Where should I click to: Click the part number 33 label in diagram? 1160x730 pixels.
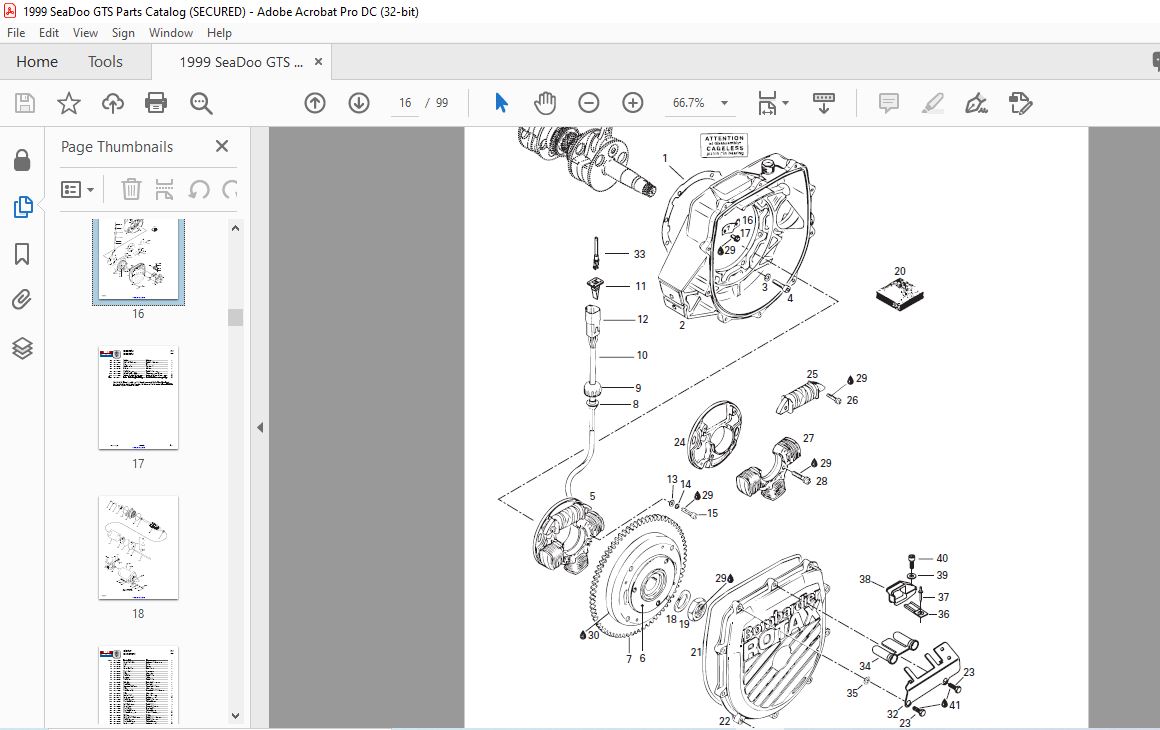click(x=639, y=254)
